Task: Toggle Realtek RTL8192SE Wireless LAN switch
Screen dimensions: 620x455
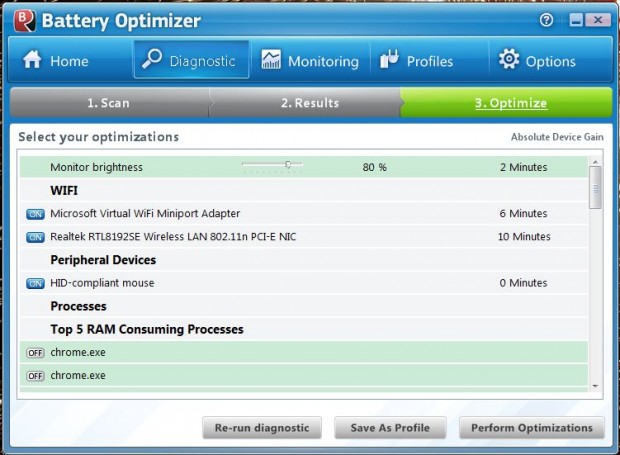Action: point(35,237)
